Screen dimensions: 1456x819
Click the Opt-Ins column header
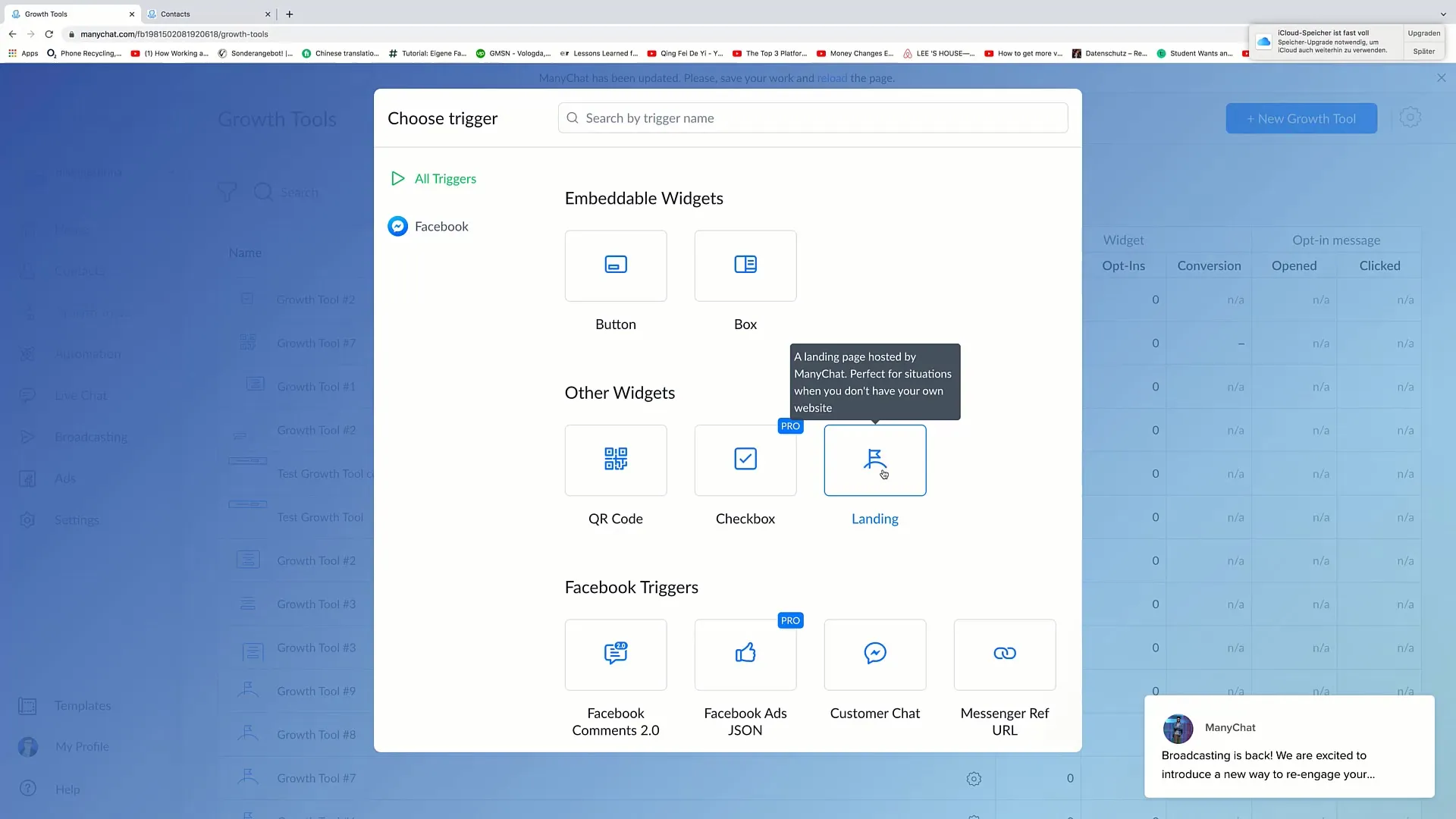pos(1123,266)
